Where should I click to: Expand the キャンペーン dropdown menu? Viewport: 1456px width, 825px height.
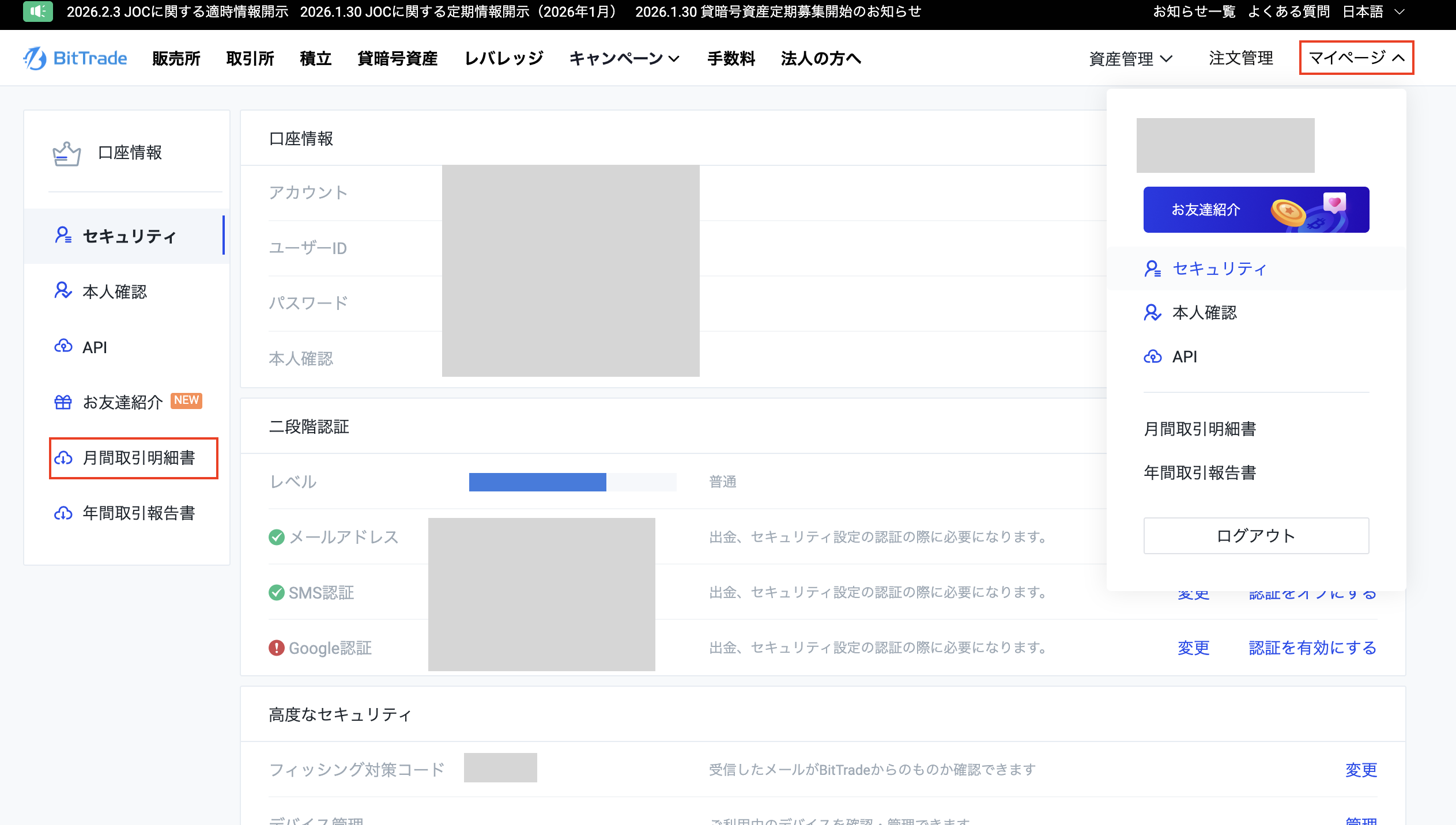pyautogui.click(x=624, y=58)
